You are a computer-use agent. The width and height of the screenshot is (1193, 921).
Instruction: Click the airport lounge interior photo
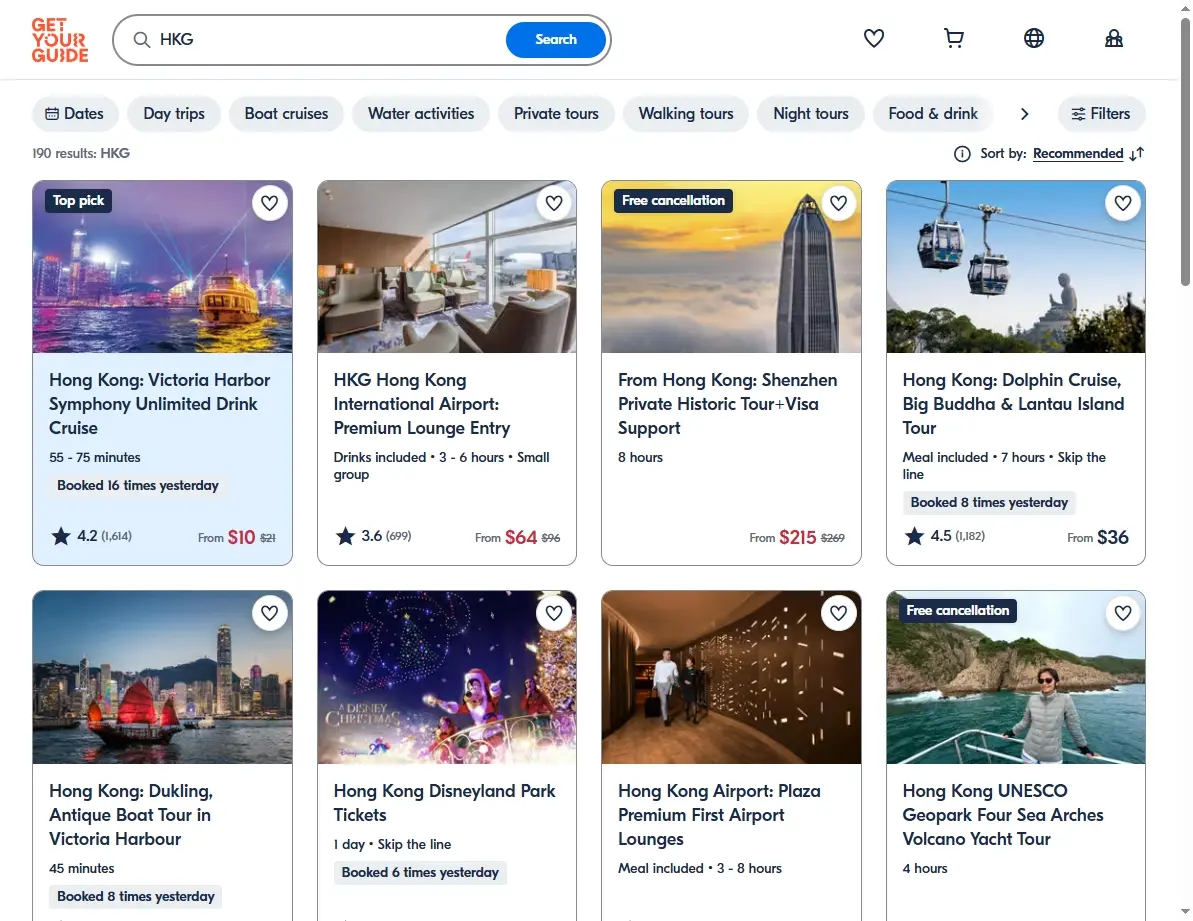(447, 267)
